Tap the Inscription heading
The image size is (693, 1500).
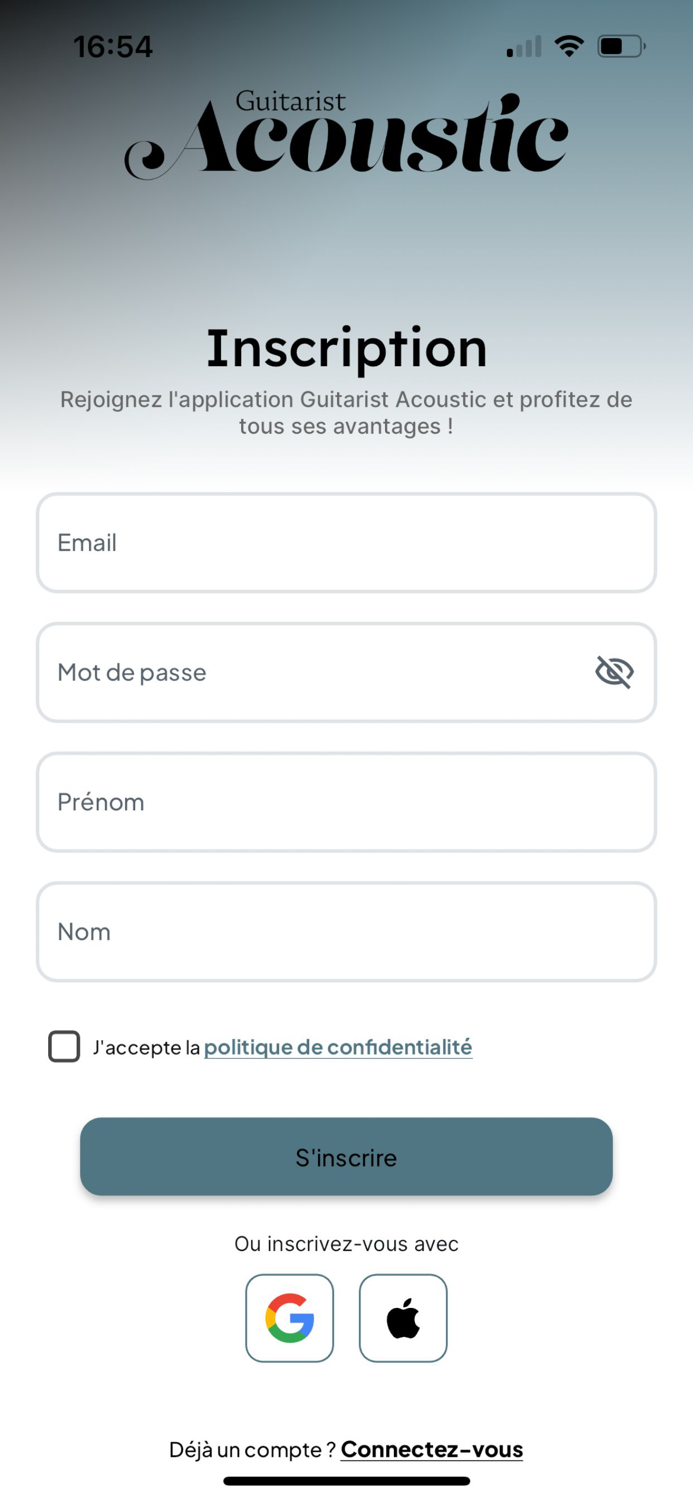click(346, 348)
